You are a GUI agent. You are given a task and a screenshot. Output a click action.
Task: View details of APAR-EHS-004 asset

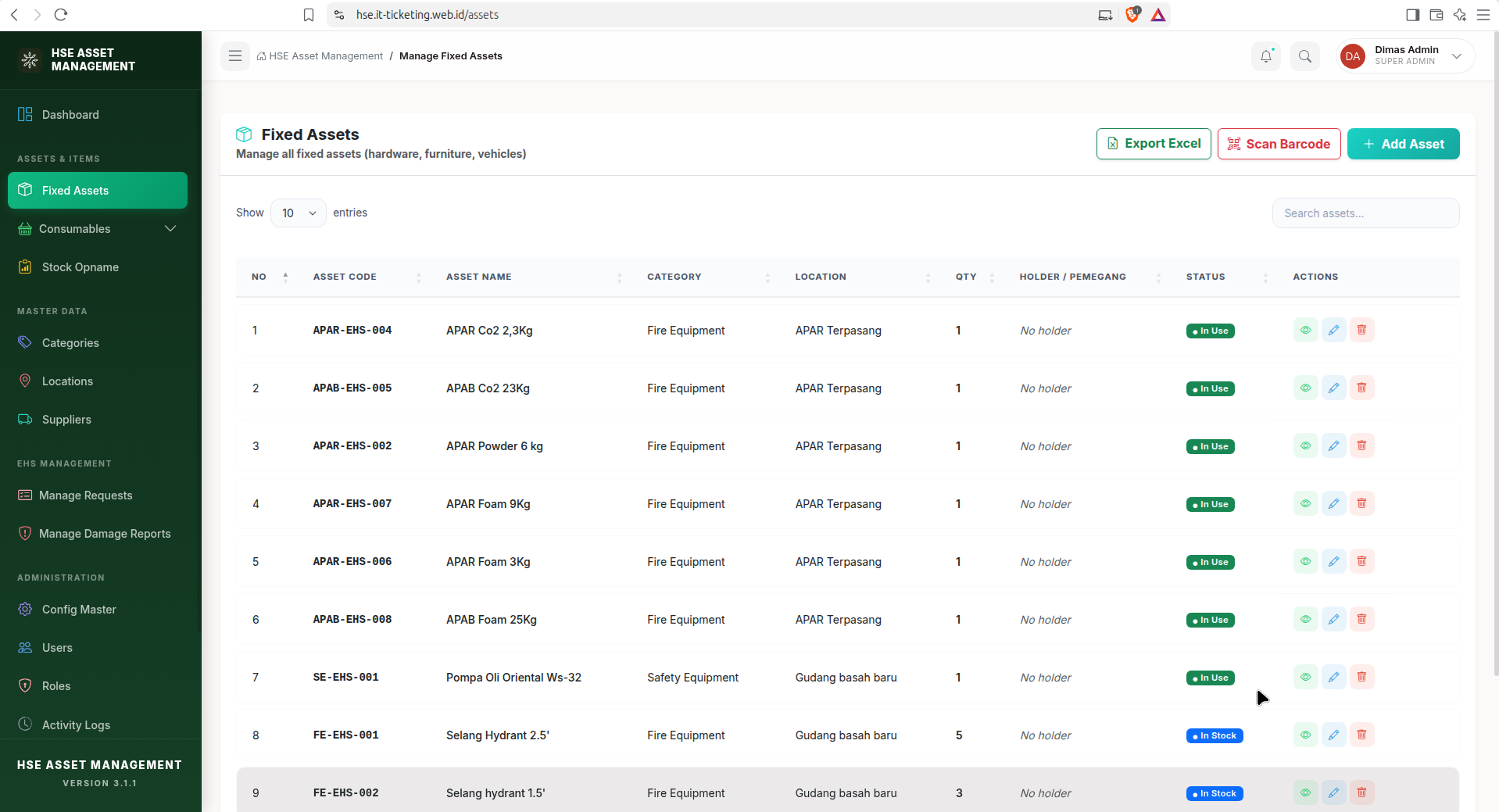(x=1305, y=331)
